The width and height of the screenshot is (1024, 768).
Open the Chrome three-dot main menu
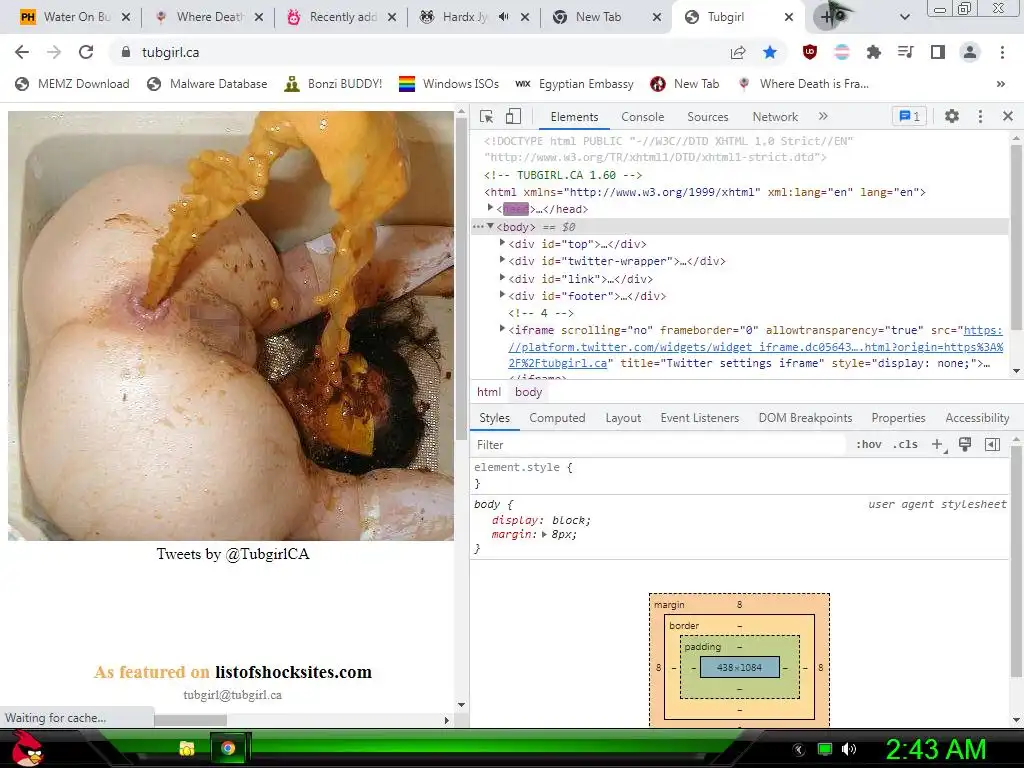coord(1002,52)
